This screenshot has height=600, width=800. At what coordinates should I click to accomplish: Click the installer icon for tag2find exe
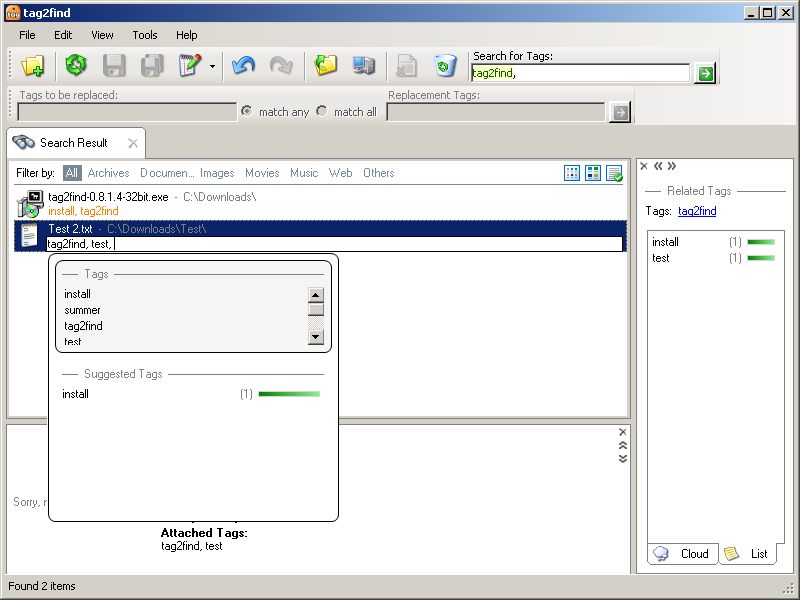click(30, 204)
